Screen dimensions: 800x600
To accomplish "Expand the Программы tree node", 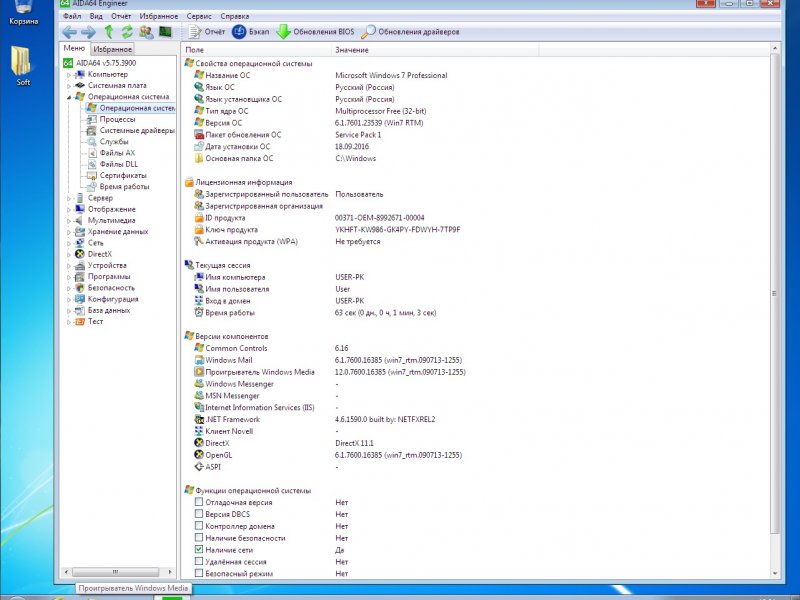I will click(69, 277).
